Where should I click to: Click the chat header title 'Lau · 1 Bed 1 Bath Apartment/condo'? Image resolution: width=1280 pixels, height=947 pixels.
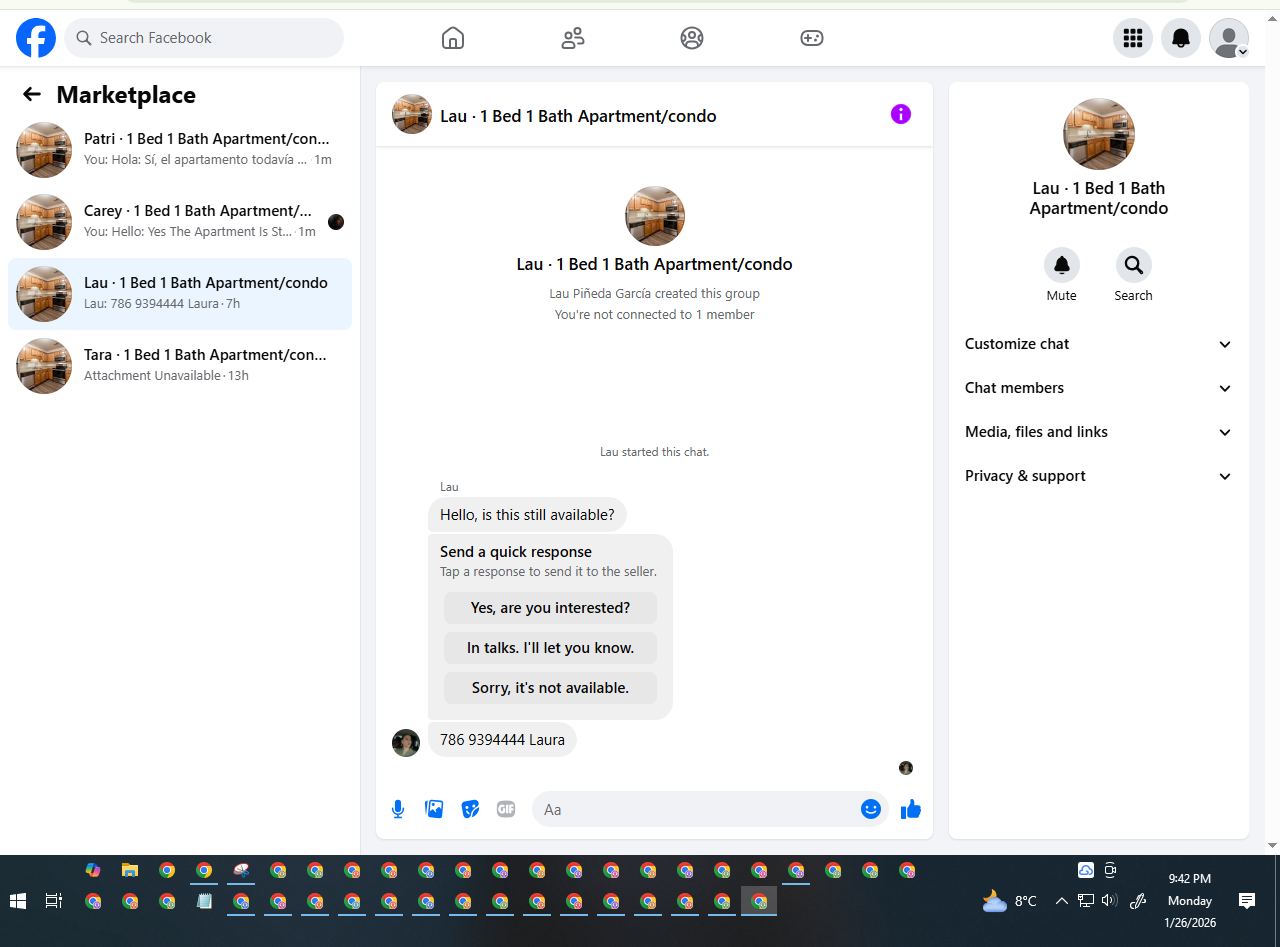(578, 116)
